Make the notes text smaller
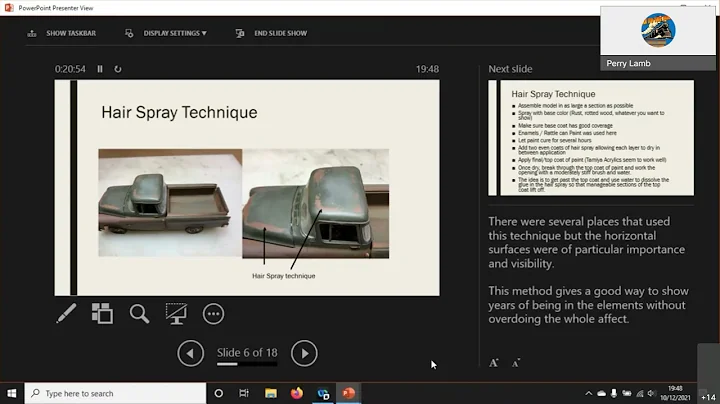720x404 pixels. point(516,363)
